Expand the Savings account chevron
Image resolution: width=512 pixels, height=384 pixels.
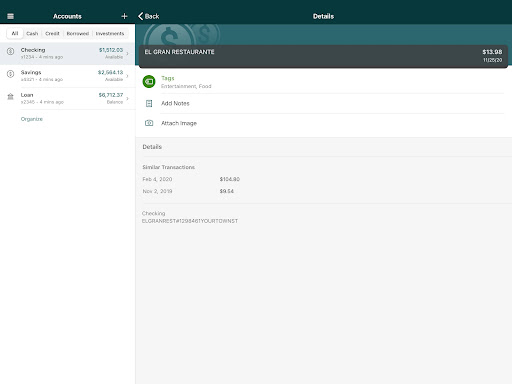point(127,76)
